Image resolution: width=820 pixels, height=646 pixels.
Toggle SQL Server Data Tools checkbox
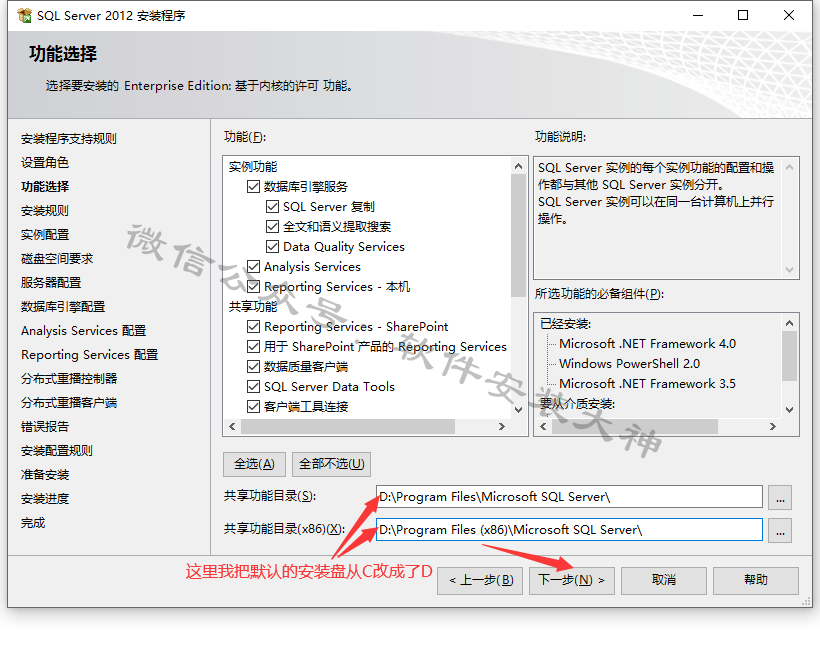coord(253,387)
